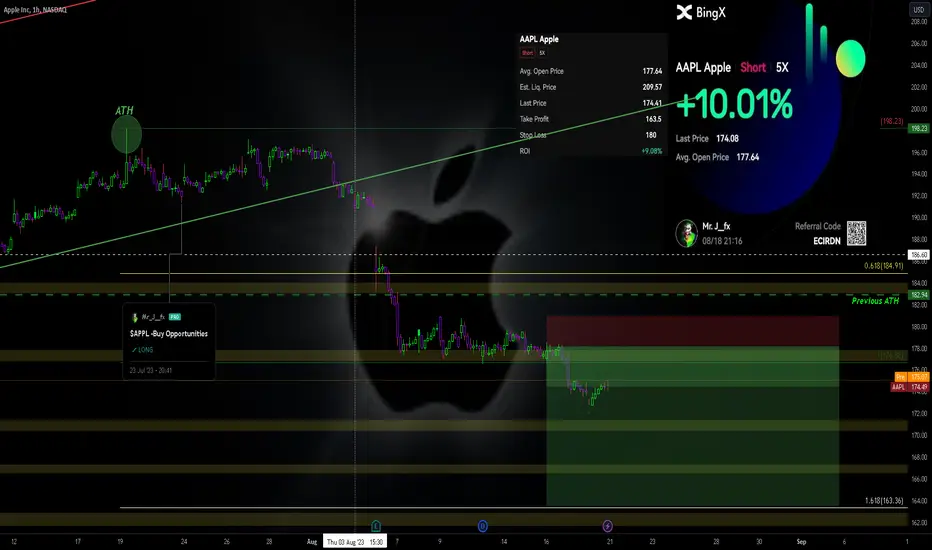
Task: Click the 162.00 price axis label
Action: [x=919, y=523]
